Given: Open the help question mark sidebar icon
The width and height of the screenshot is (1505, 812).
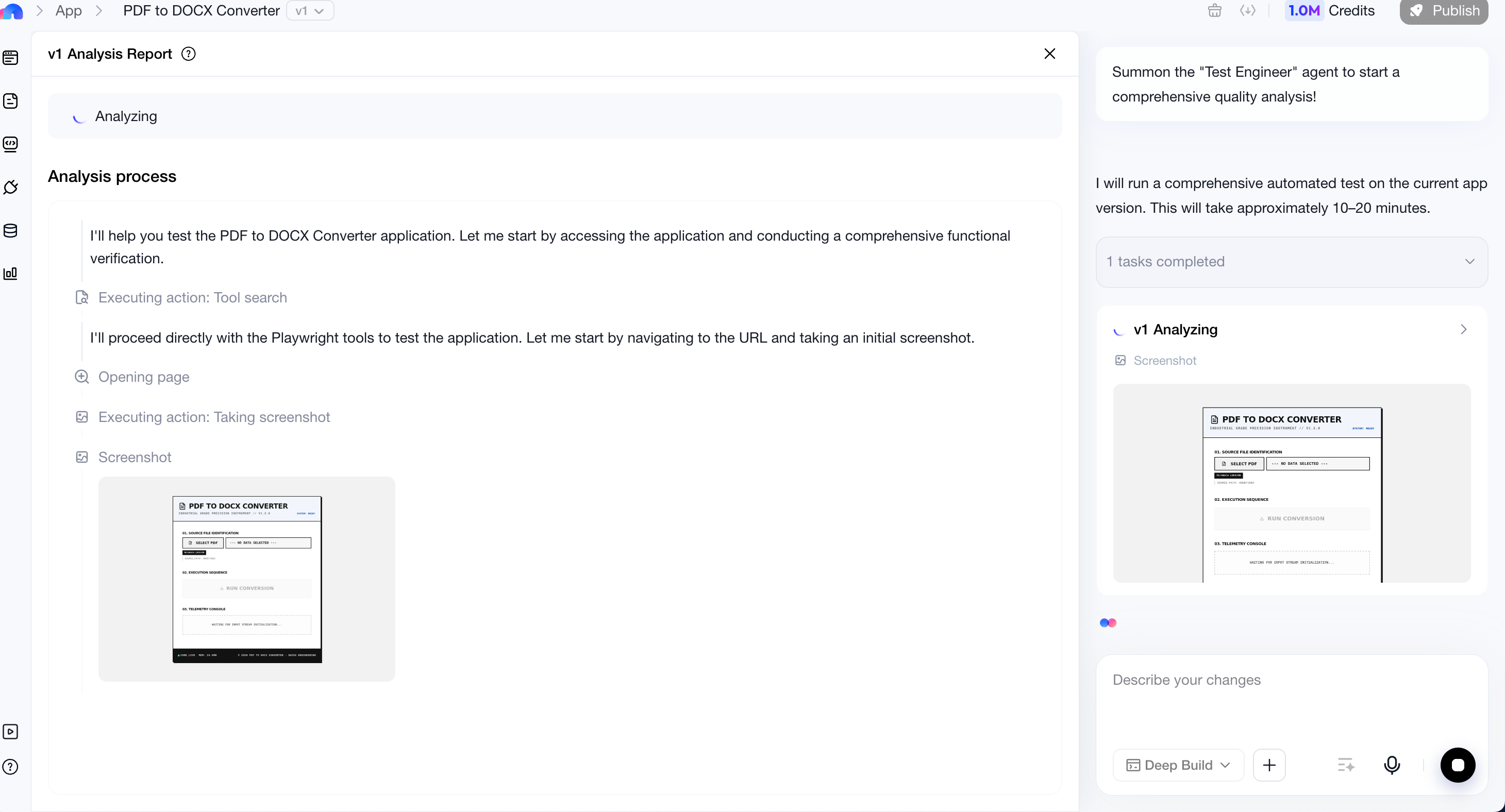Looking at the screenshot, I should 10,767.
